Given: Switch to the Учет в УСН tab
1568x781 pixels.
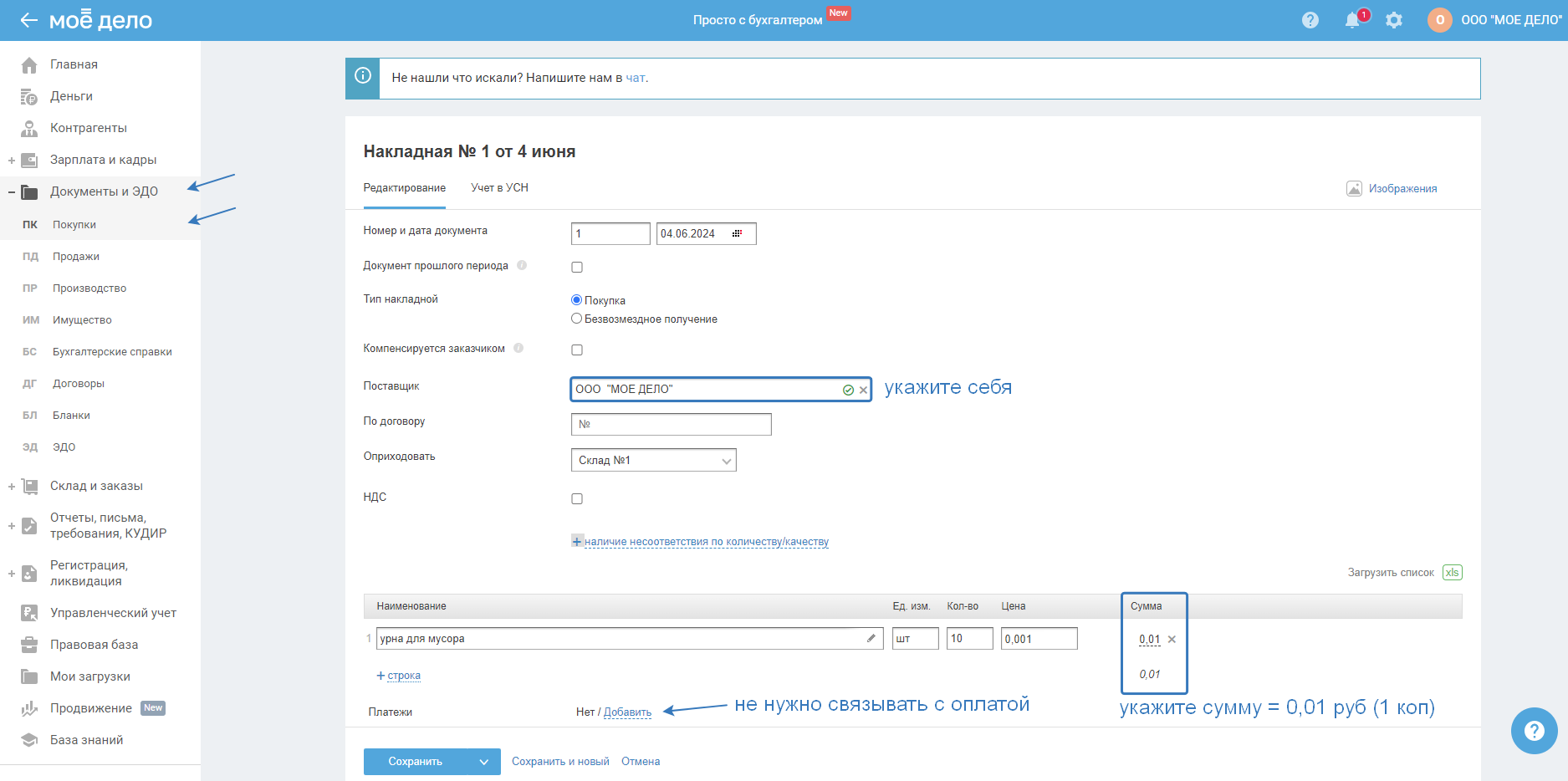Looking at the screenshot, I should 500,188.
